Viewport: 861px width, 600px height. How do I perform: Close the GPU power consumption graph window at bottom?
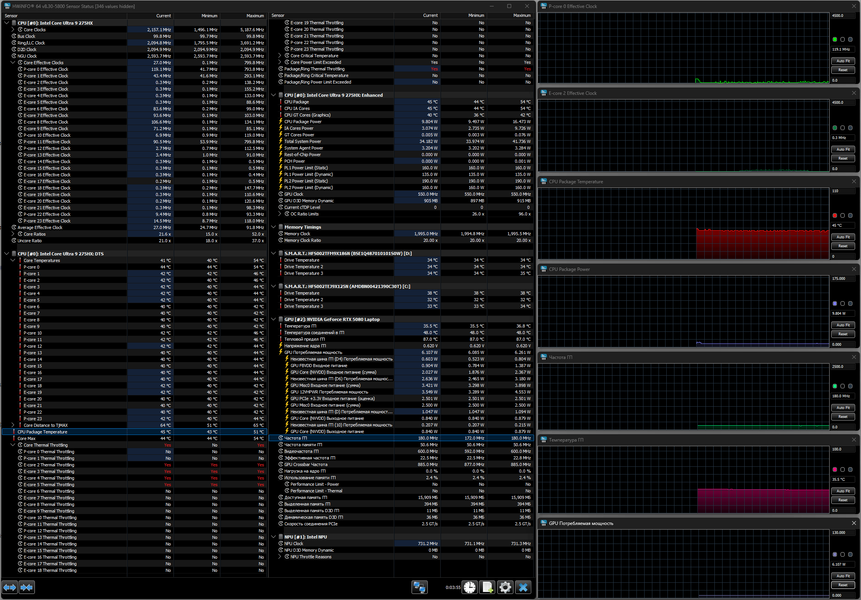click(x=854, y=523)
